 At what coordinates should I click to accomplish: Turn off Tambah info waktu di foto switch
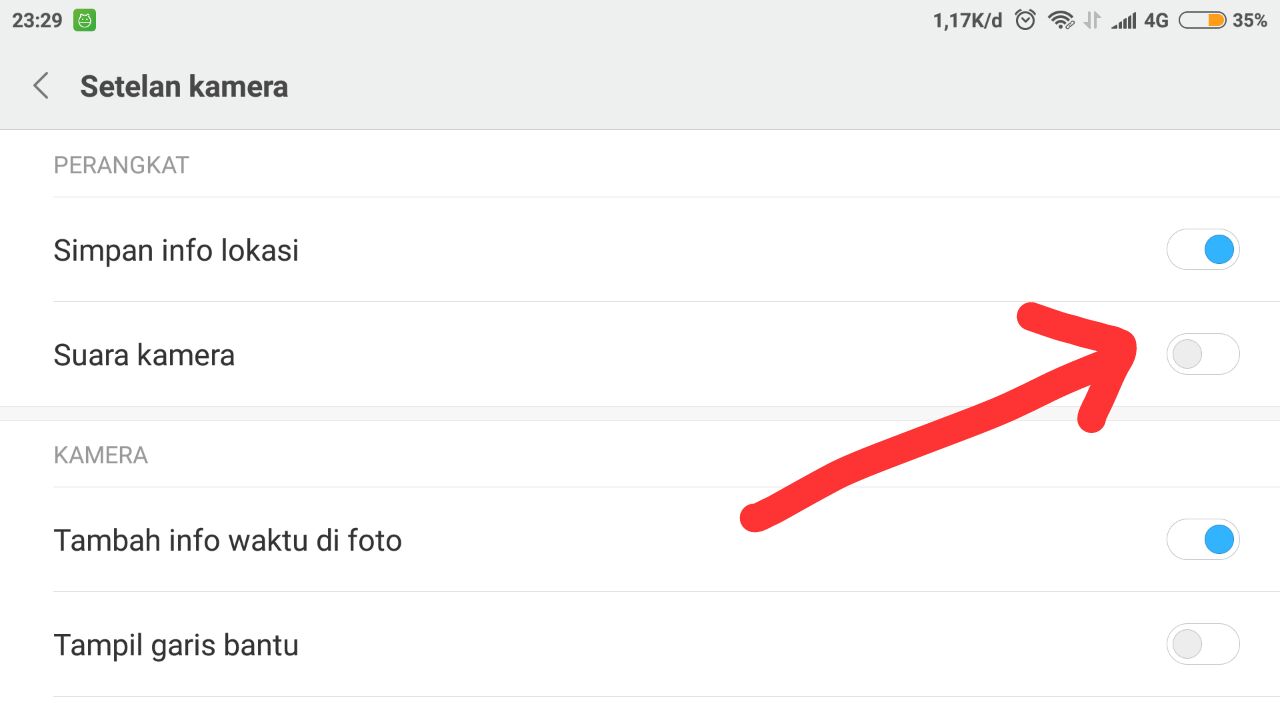[1203, 540]
